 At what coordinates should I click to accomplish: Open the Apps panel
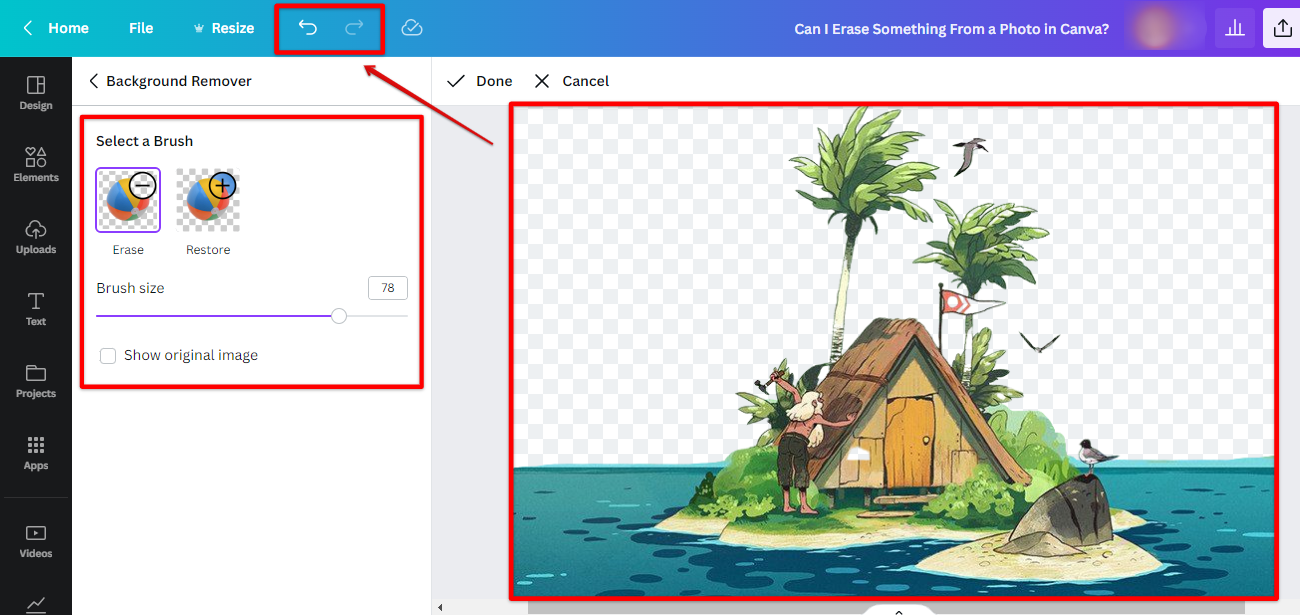click(x=35, y=452)
